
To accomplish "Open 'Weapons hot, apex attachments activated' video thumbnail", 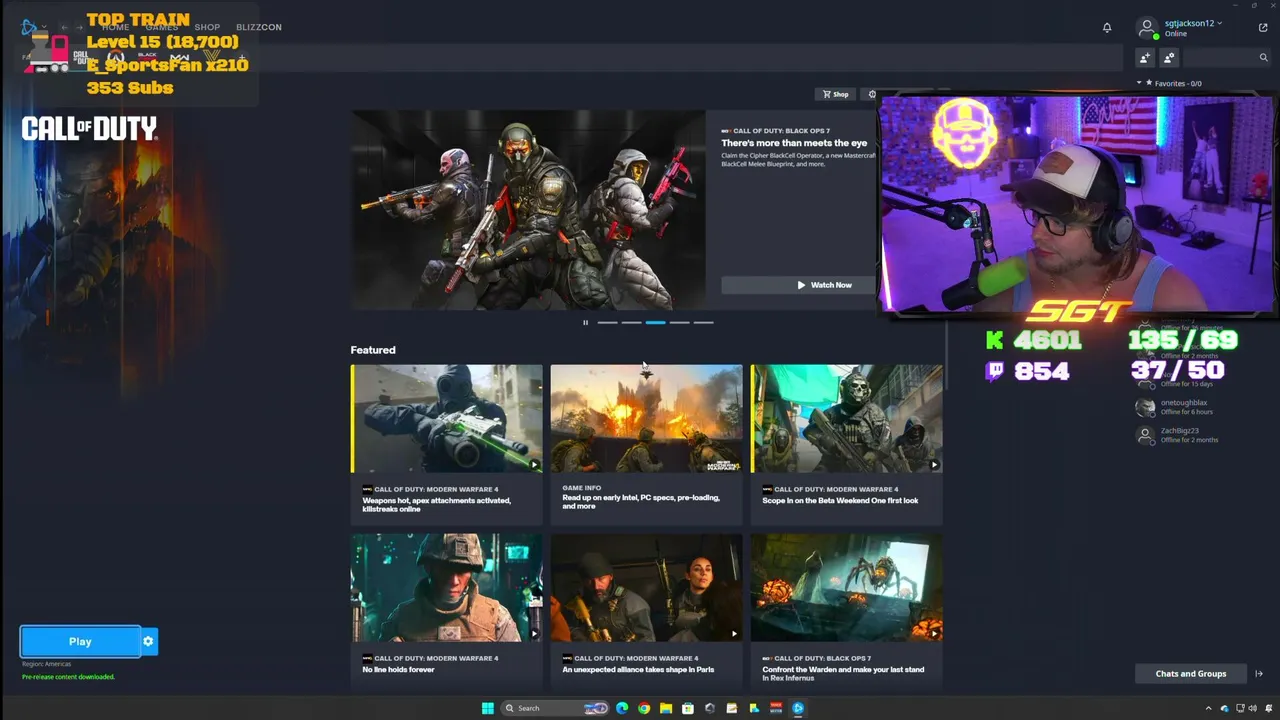I will 446,418.
